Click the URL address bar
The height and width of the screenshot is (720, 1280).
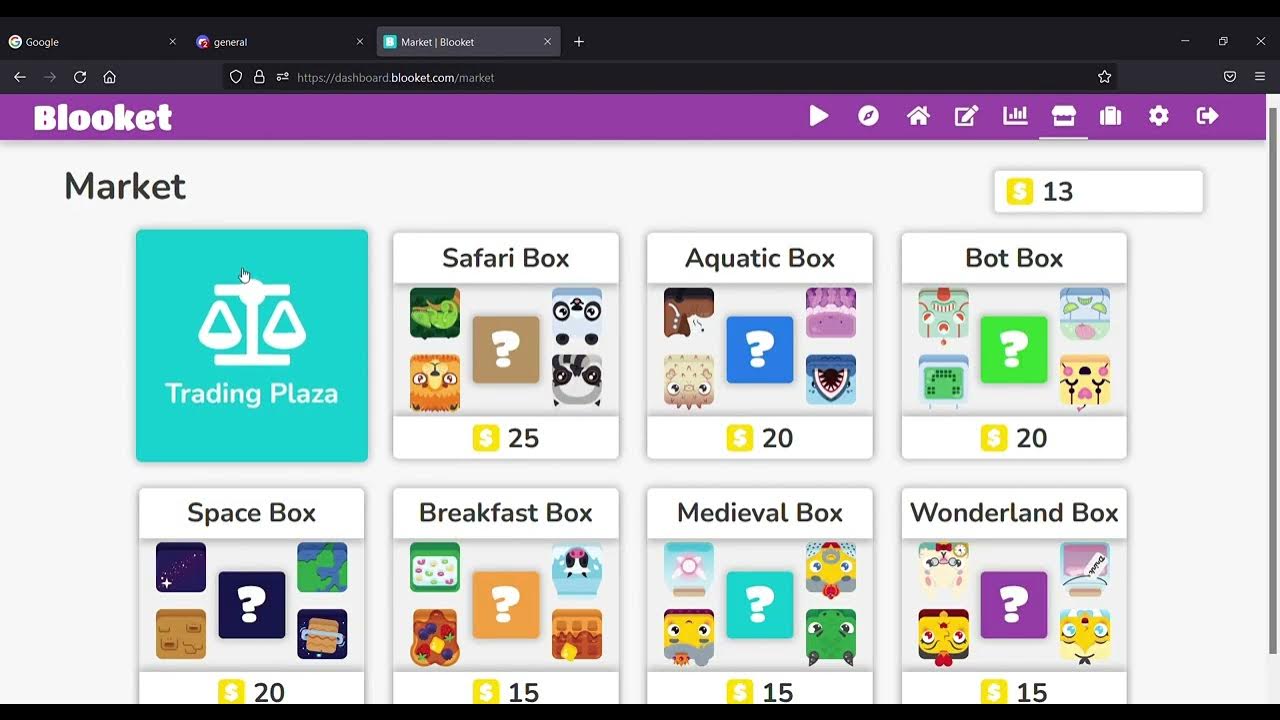pyautogui.click(x=669, y=77)
